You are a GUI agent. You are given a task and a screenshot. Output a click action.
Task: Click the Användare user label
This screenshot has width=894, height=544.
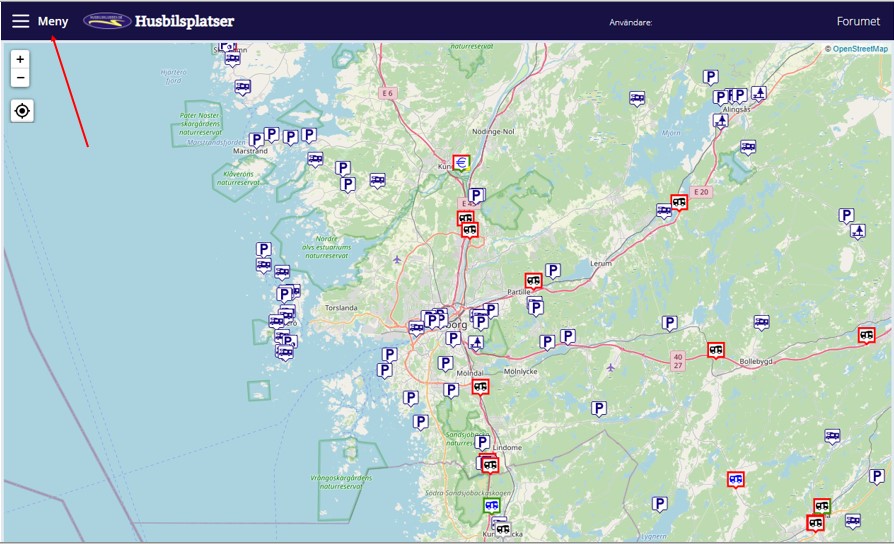(630, 22)
